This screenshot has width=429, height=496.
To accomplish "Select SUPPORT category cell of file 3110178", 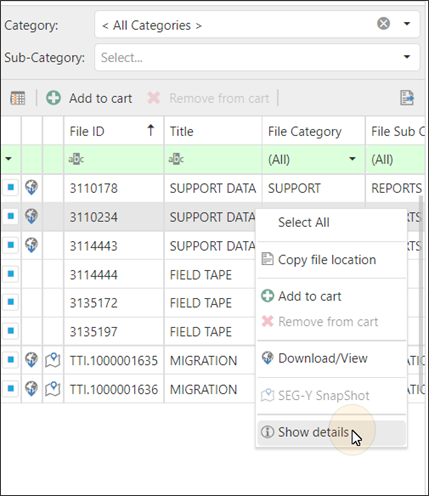I will (313, 188).
